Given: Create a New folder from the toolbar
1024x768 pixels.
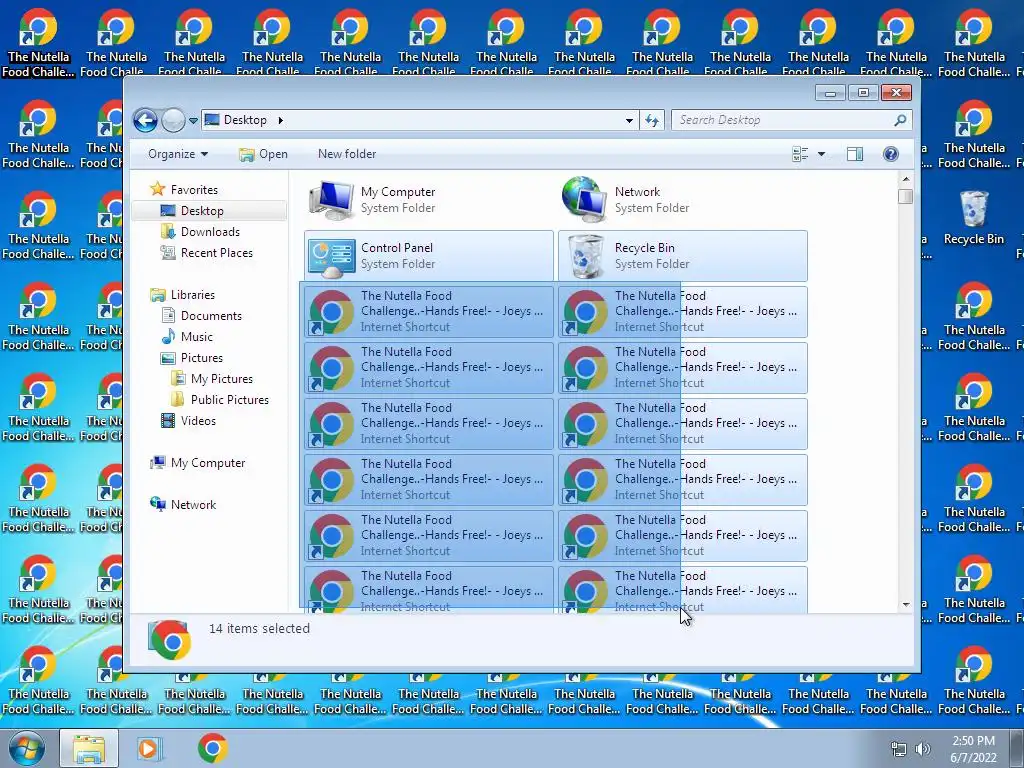Looking at the screenshot, I should tap(347, 154).
